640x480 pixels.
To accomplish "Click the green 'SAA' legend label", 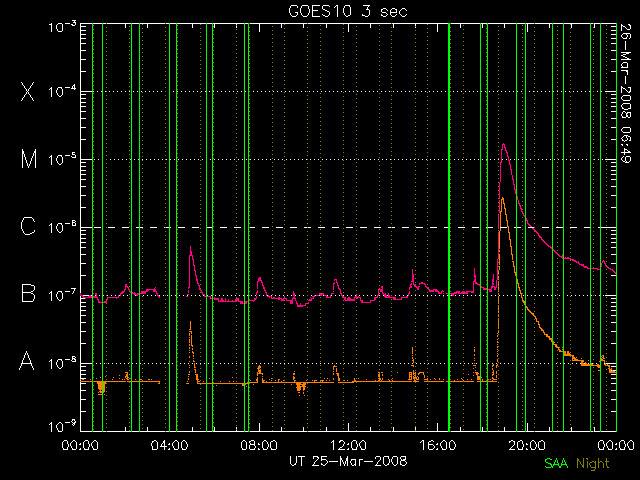I will [x=556, y=463].
